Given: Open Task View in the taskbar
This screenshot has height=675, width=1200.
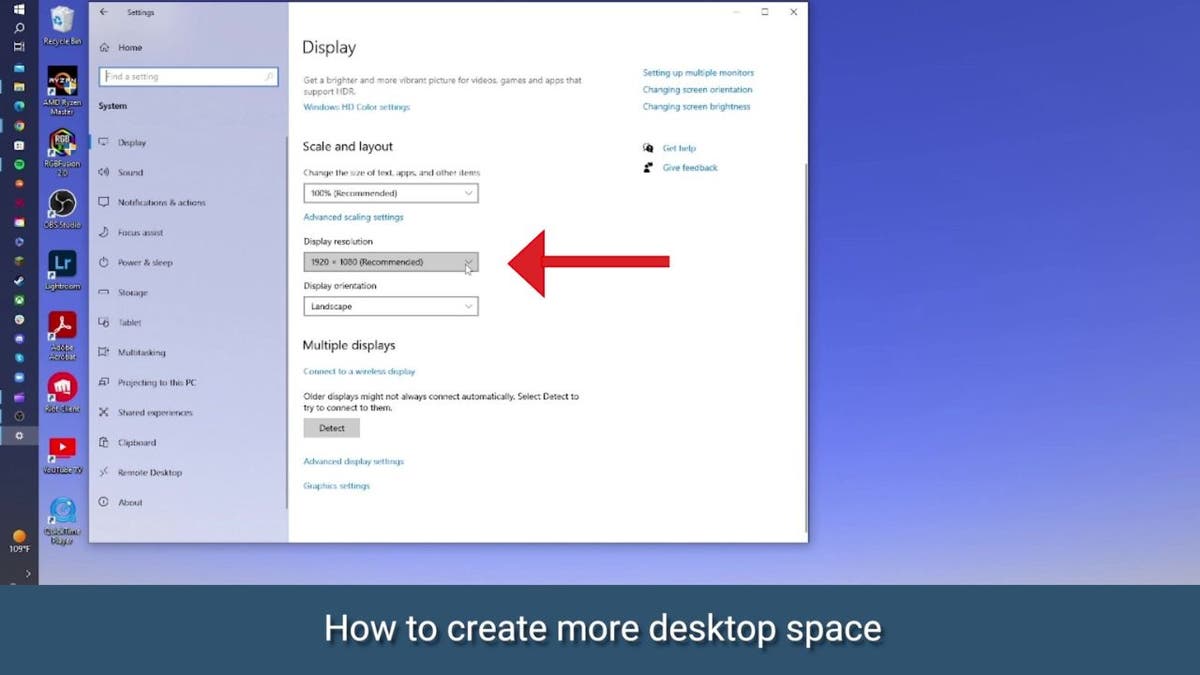Looking at the screenshot, I should pos(19,47).
